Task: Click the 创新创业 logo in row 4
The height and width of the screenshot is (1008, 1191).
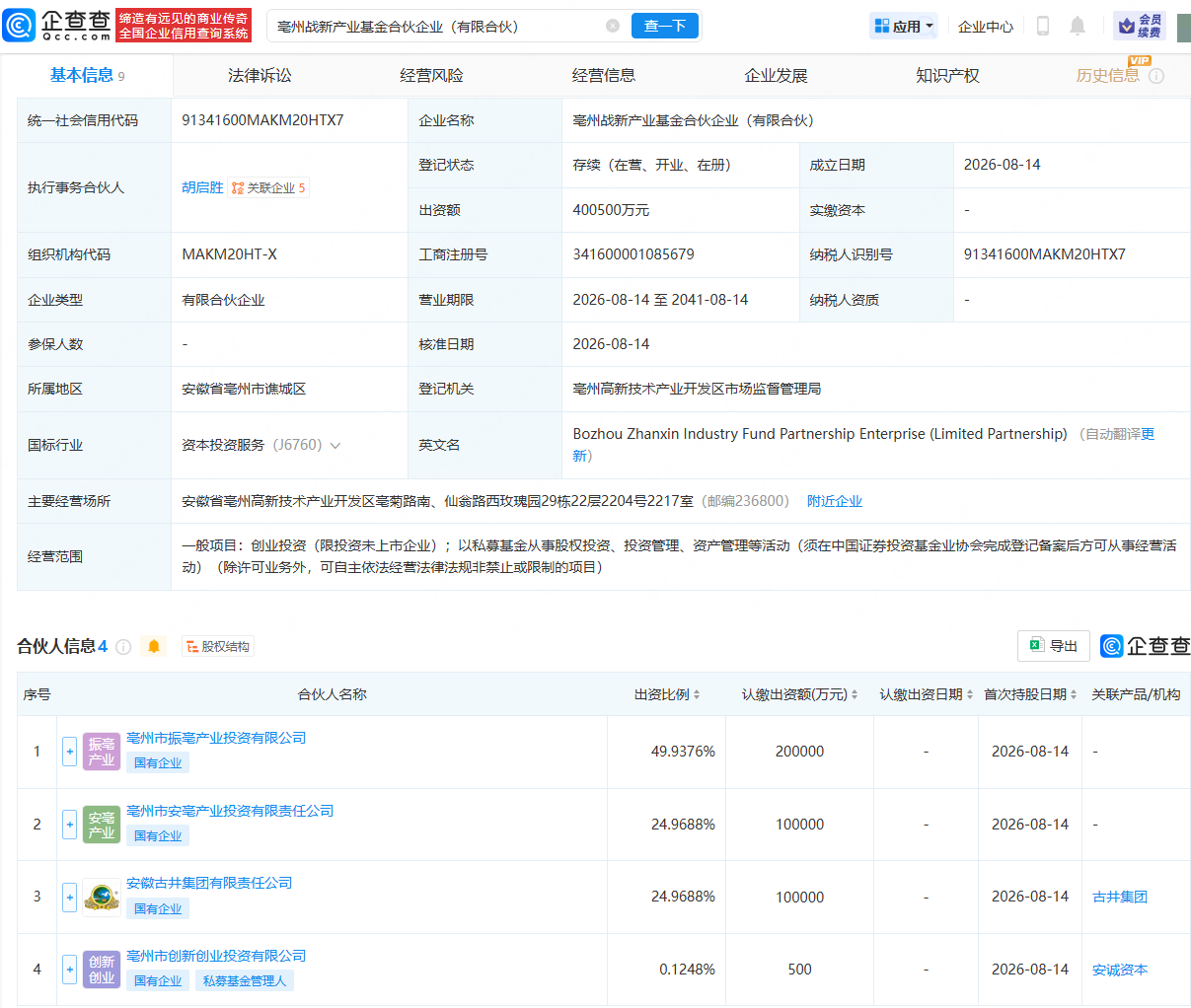Action: click(102, 970)
